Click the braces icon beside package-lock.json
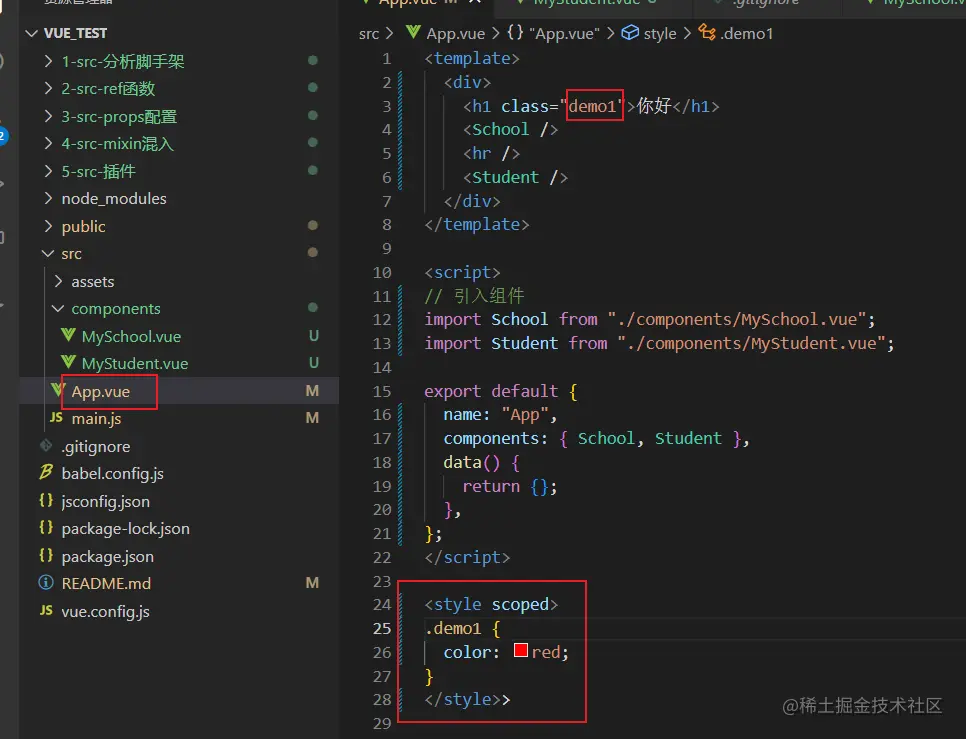Image resolution: width=966 pixels, height=739 pixels. [46, 527]
